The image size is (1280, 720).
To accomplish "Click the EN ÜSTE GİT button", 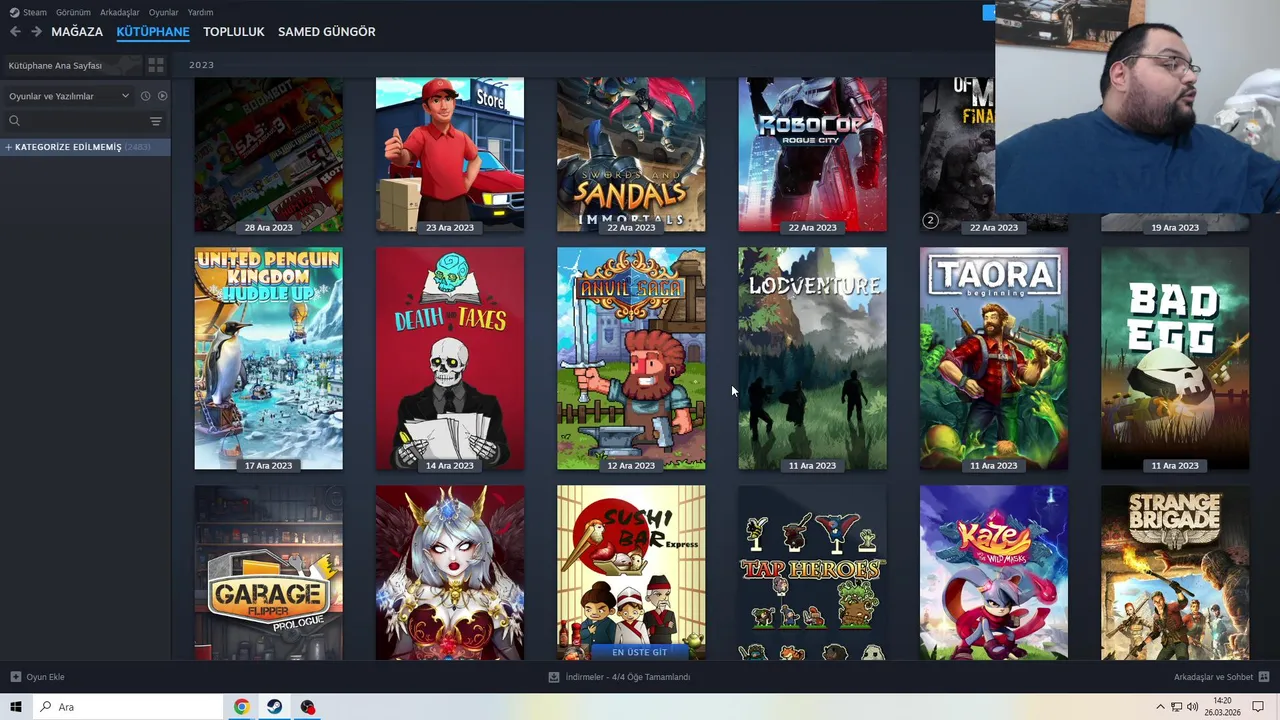I will pos(640,652).
